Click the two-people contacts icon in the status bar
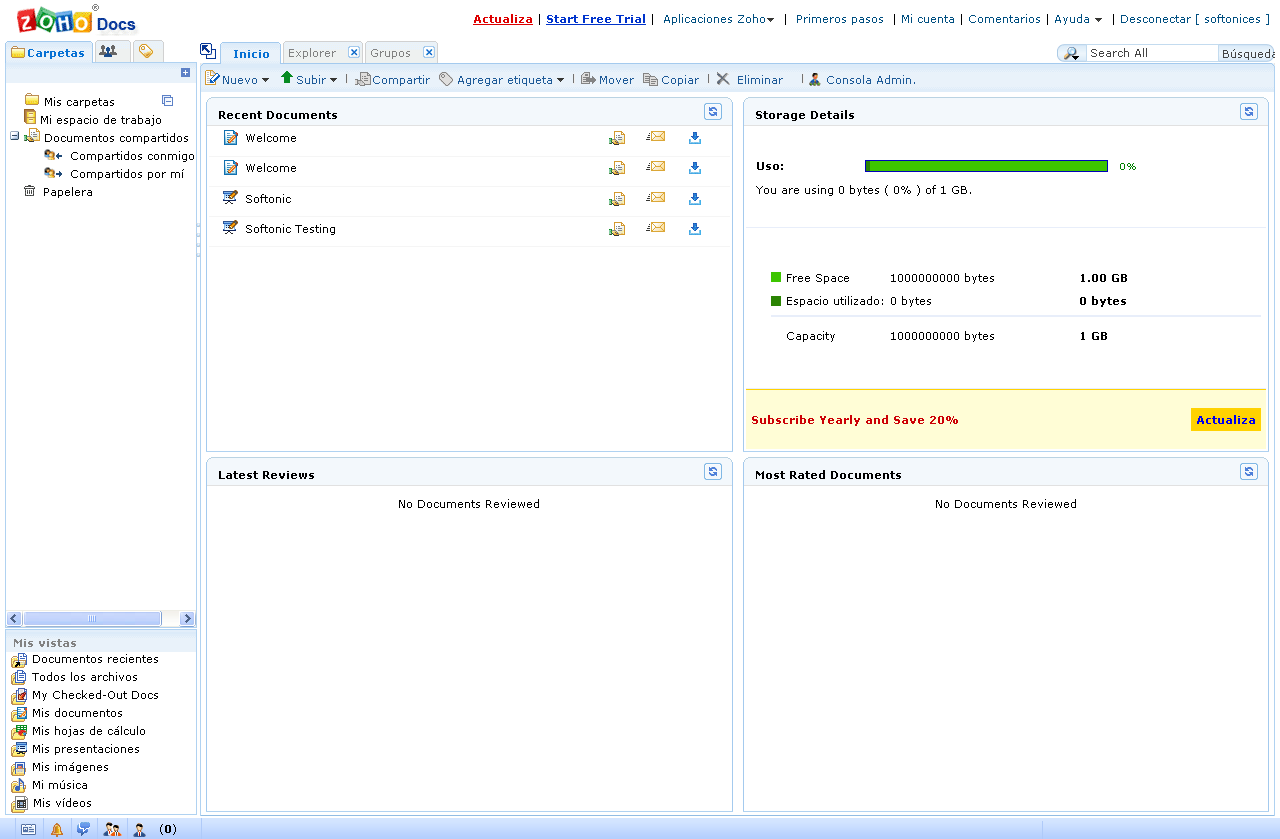This screenshot has height=839, width=1280. click(113, 829)
